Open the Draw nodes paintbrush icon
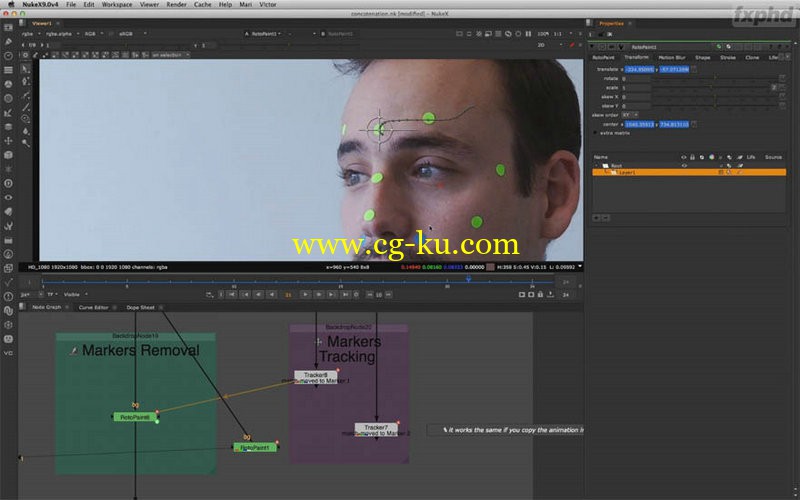The height and width of the screenshot is (500, 800). [x=8, y=42]
